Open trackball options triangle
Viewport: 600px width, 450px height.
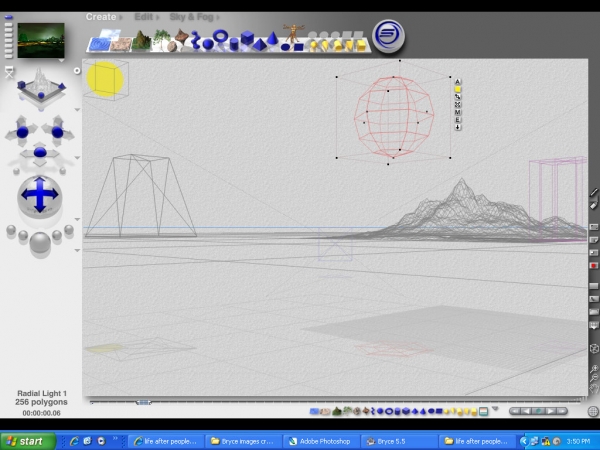tap(77, 219)
